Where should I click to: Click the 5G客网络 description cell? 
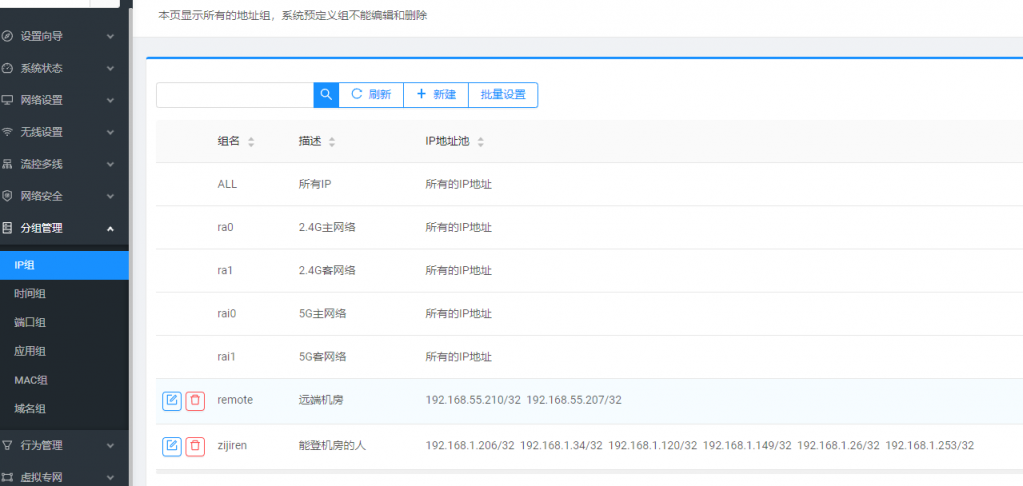(322, 357)
